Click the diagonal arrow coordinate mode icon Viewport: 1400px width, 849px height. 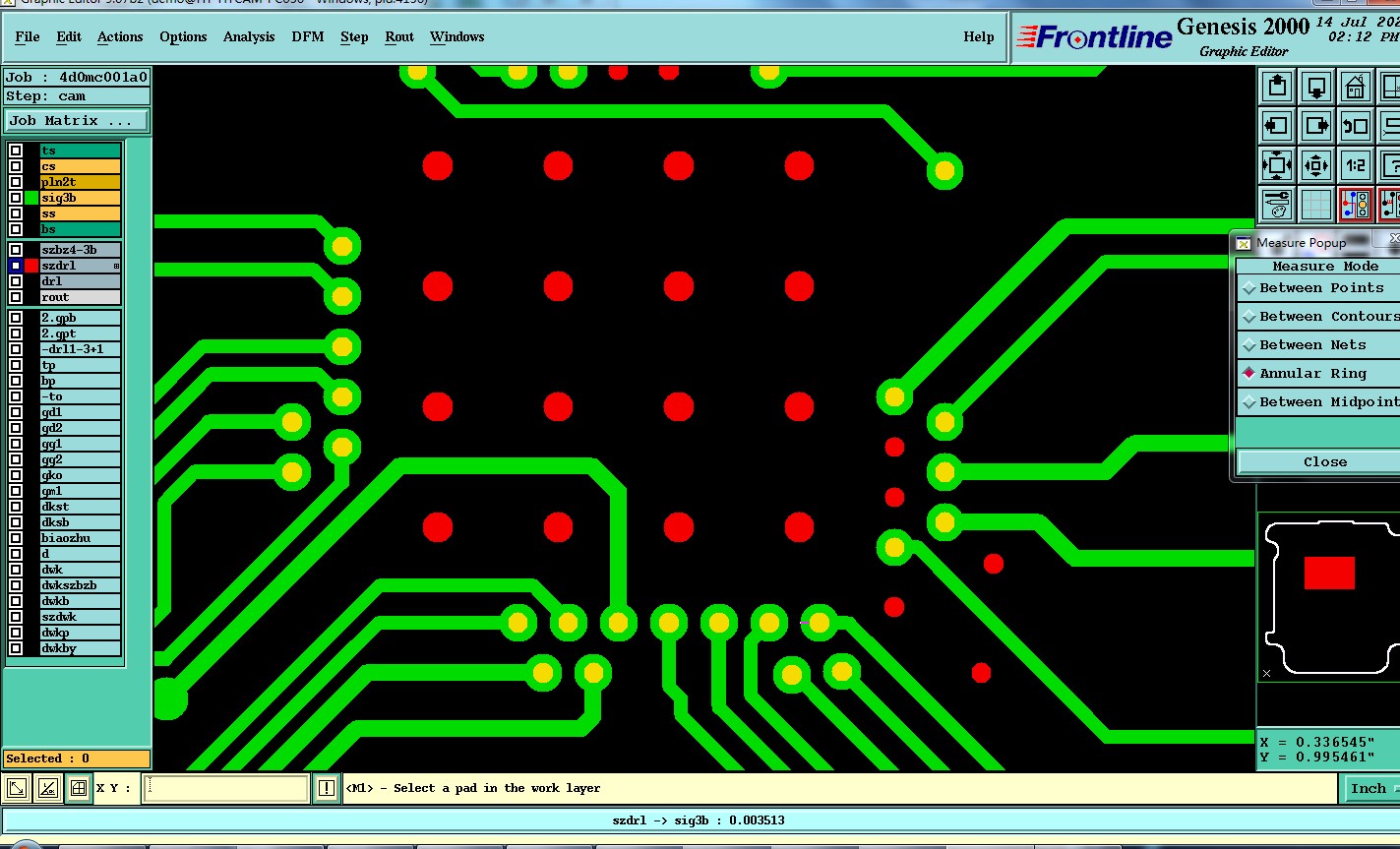pos(17,788)
